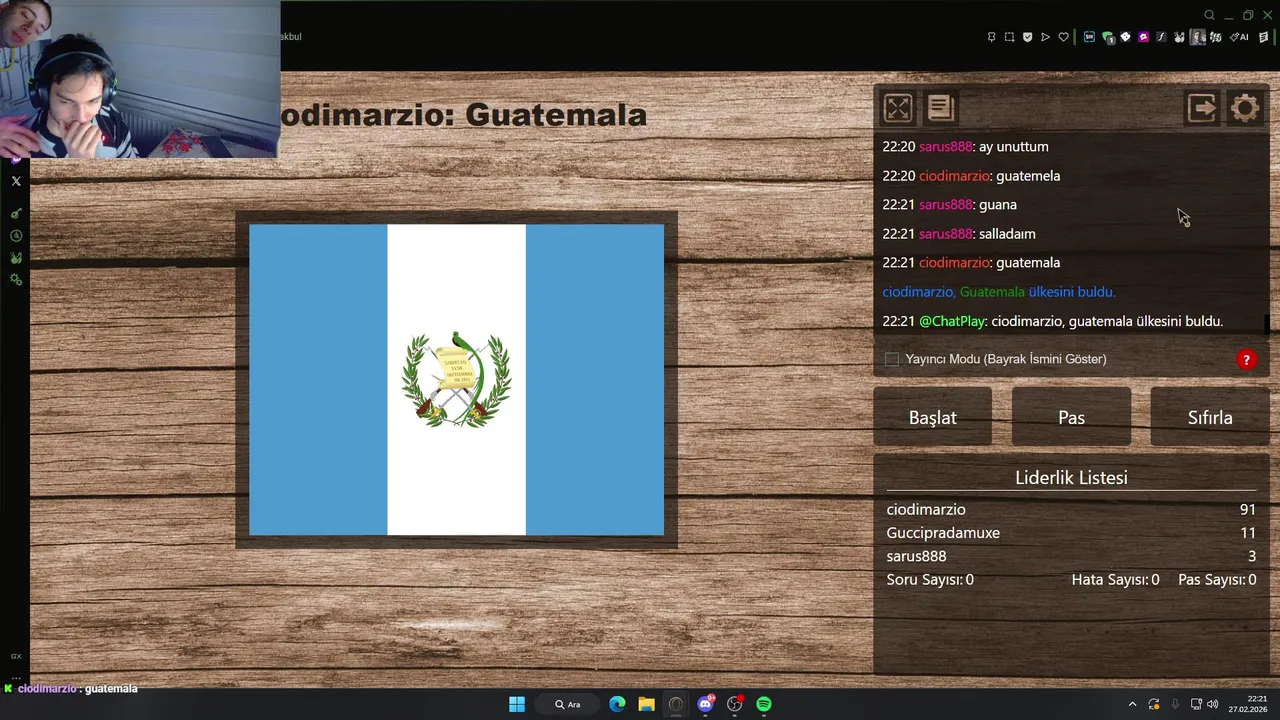Click the purple extension icon in toolbar

(1143, 37)
